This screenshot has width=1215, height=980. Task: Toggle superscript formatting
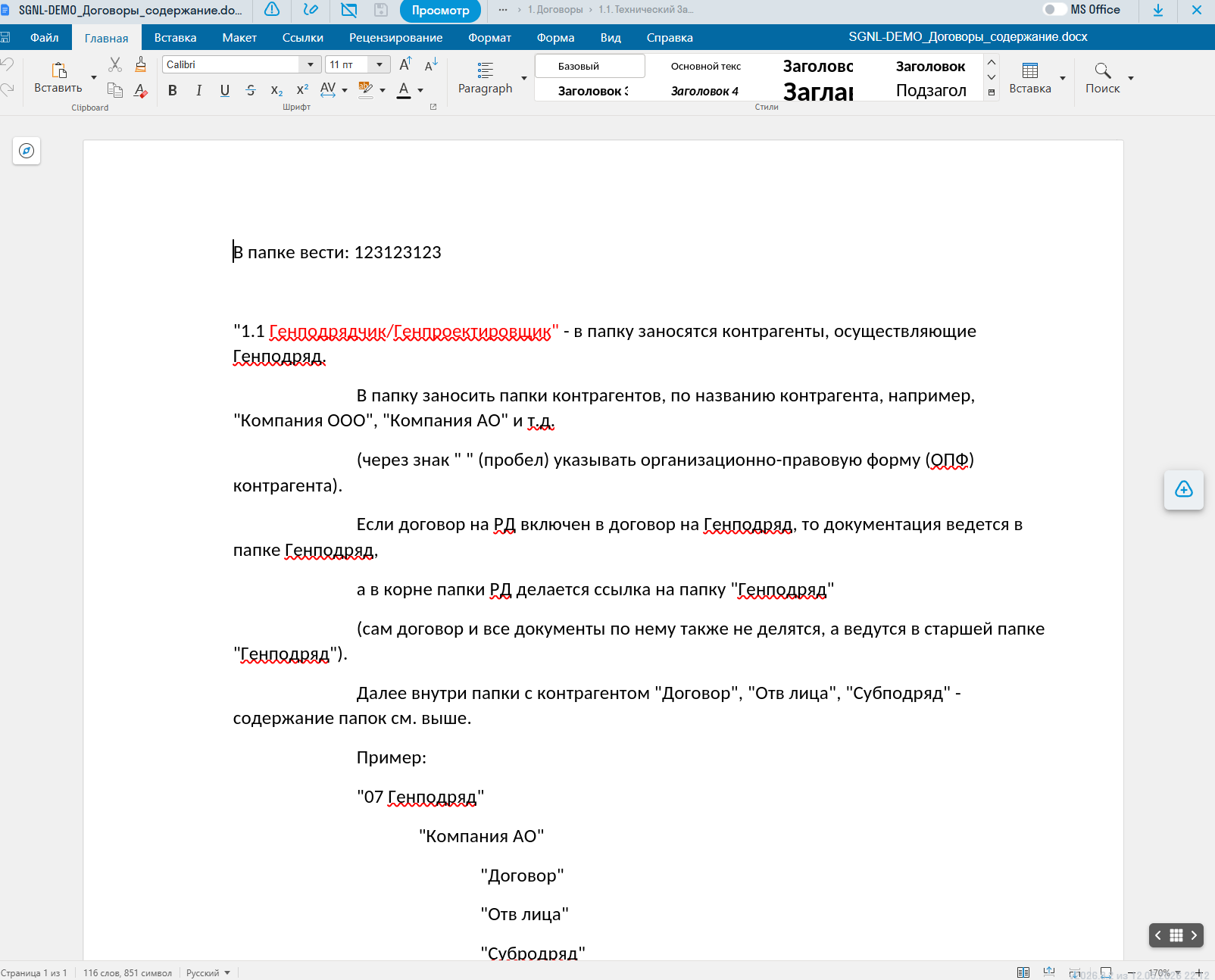pos(302,90)
